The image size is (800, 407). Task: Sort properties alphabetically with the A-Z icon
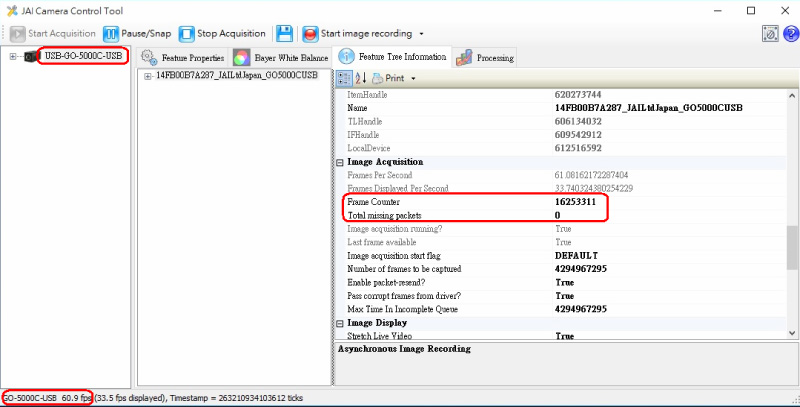360,78
